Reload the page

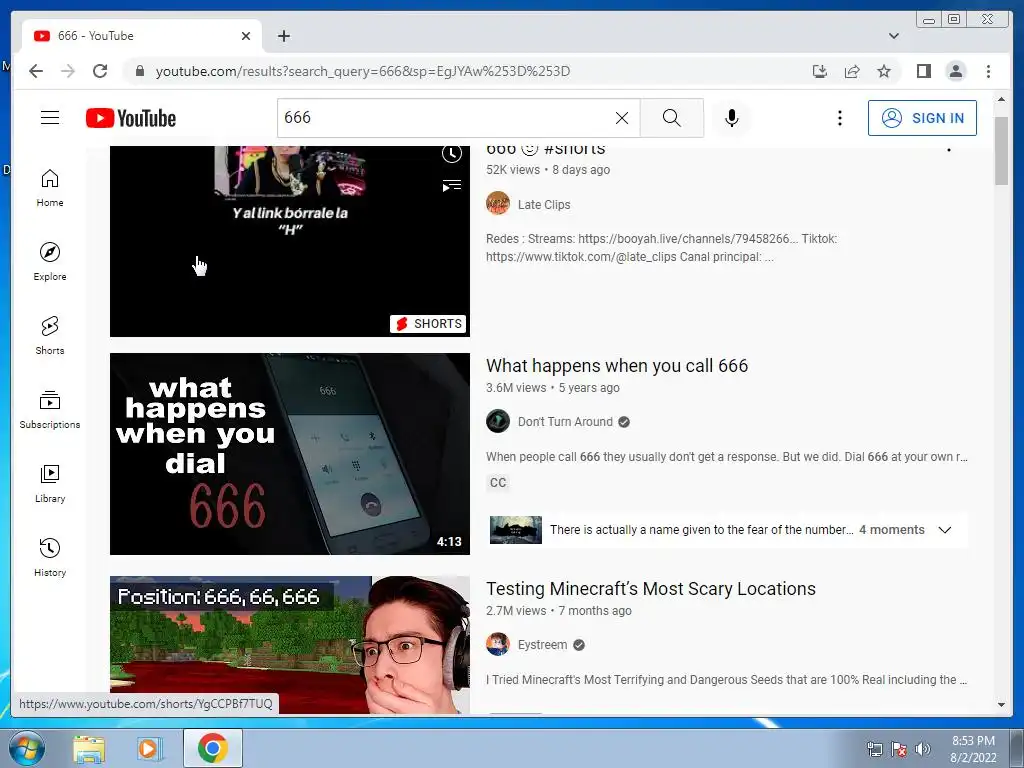100,71
